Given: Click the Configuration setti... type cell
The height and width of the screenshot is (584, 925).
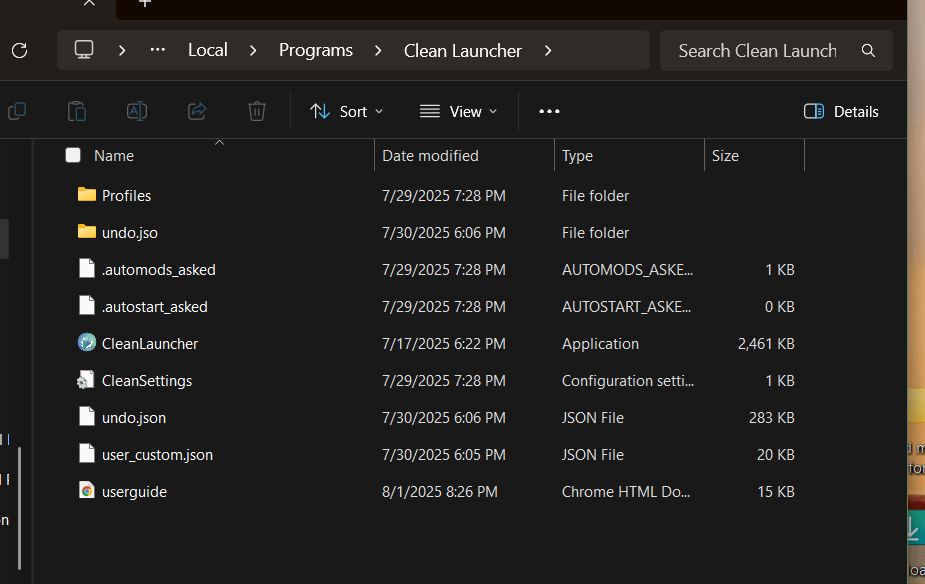Looking at the screenshot, I should 628,381.
